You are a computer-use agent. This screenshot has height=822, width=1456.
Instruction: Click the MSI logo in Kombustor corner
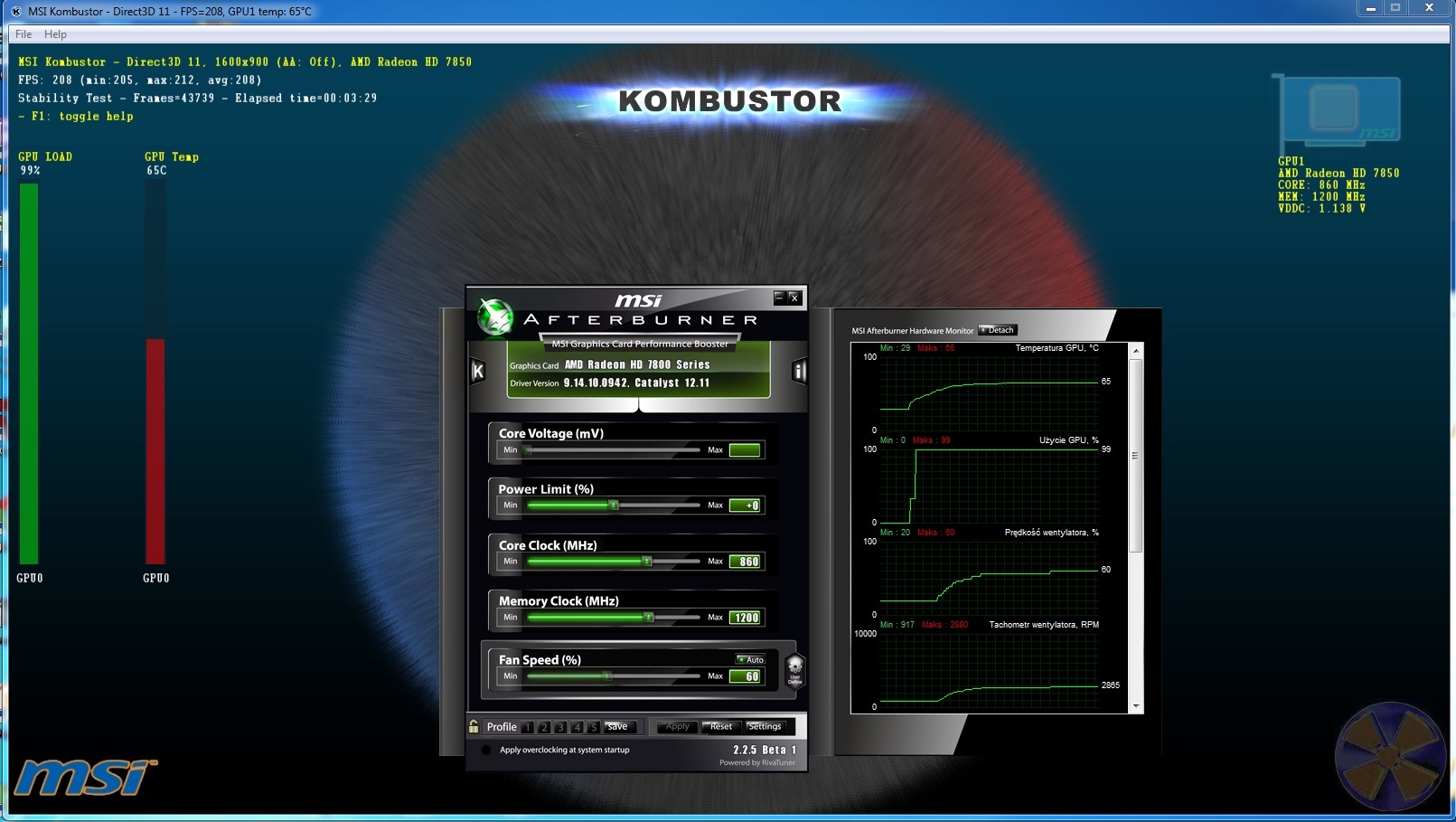[85, 778]
